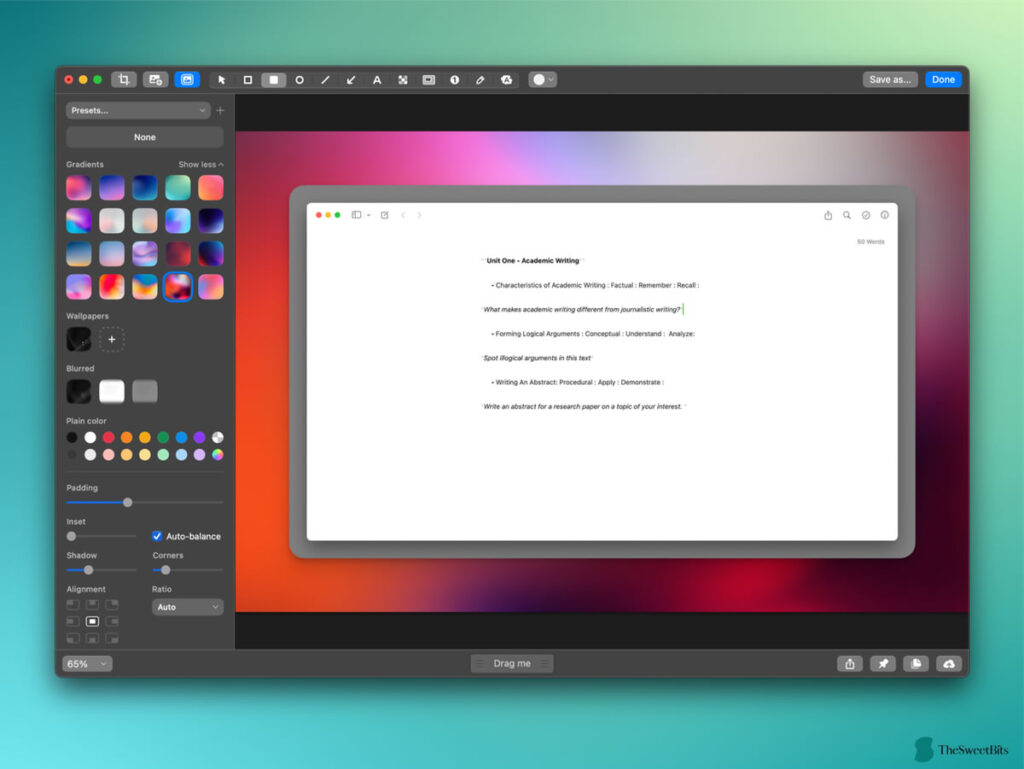
Task: Select the filled Rectangle tool
Action: click(x=274, y=79)
